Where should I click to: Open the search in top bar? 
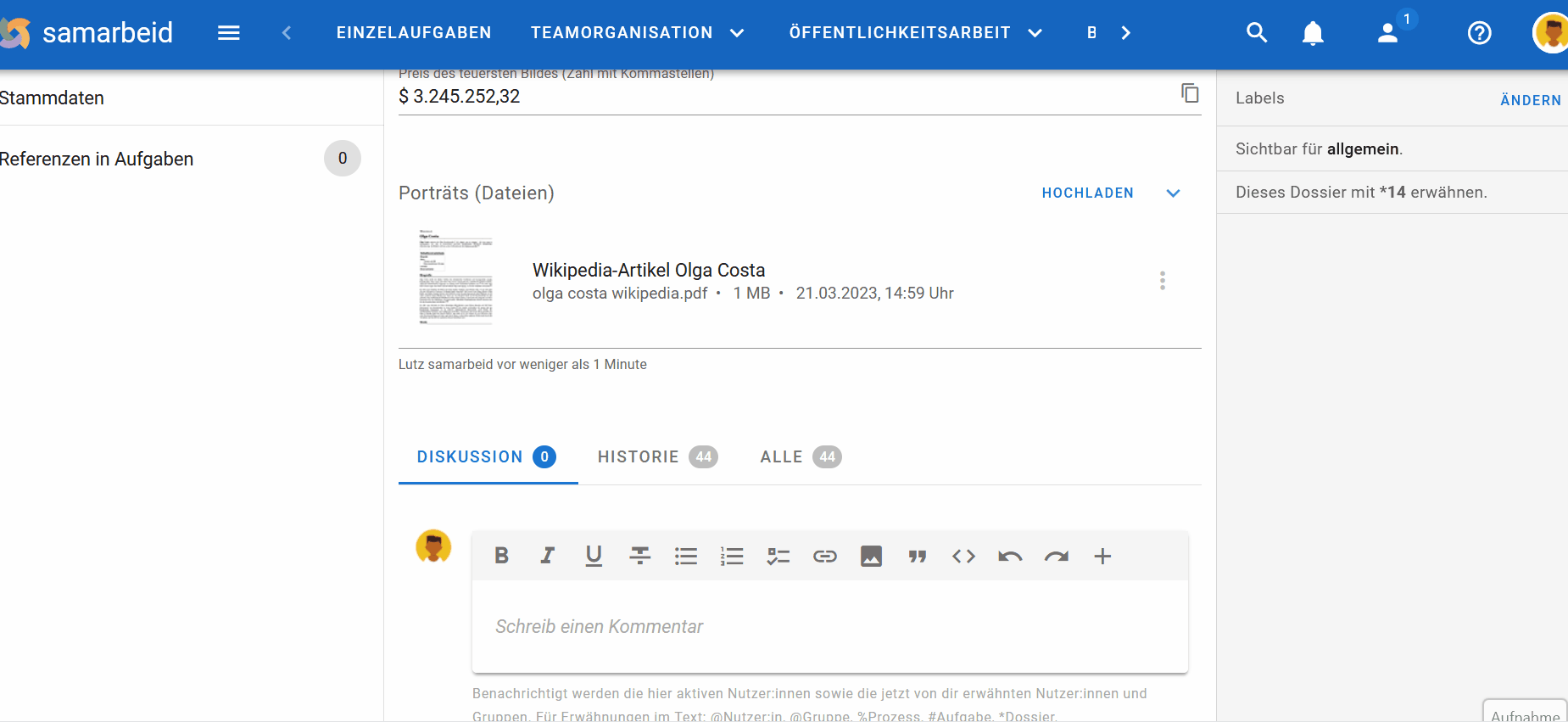1256,33
